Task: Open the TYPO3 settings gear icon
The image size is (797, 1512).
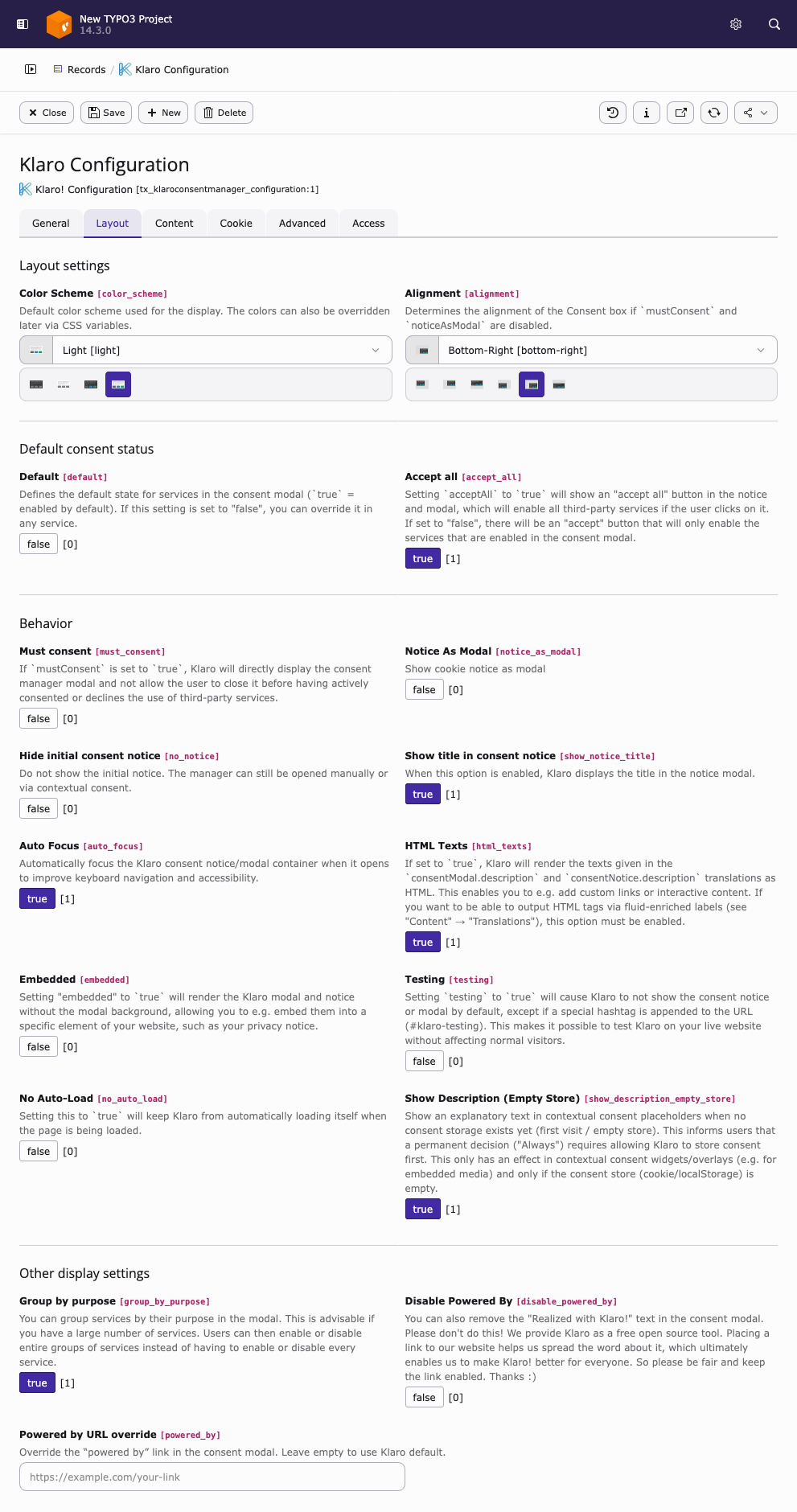Action: point(736,24)
